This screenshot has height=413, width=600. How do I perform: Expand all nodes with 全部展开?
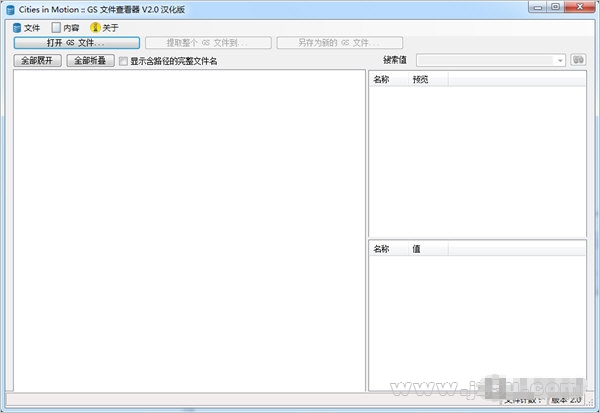(x=38, y=60)
